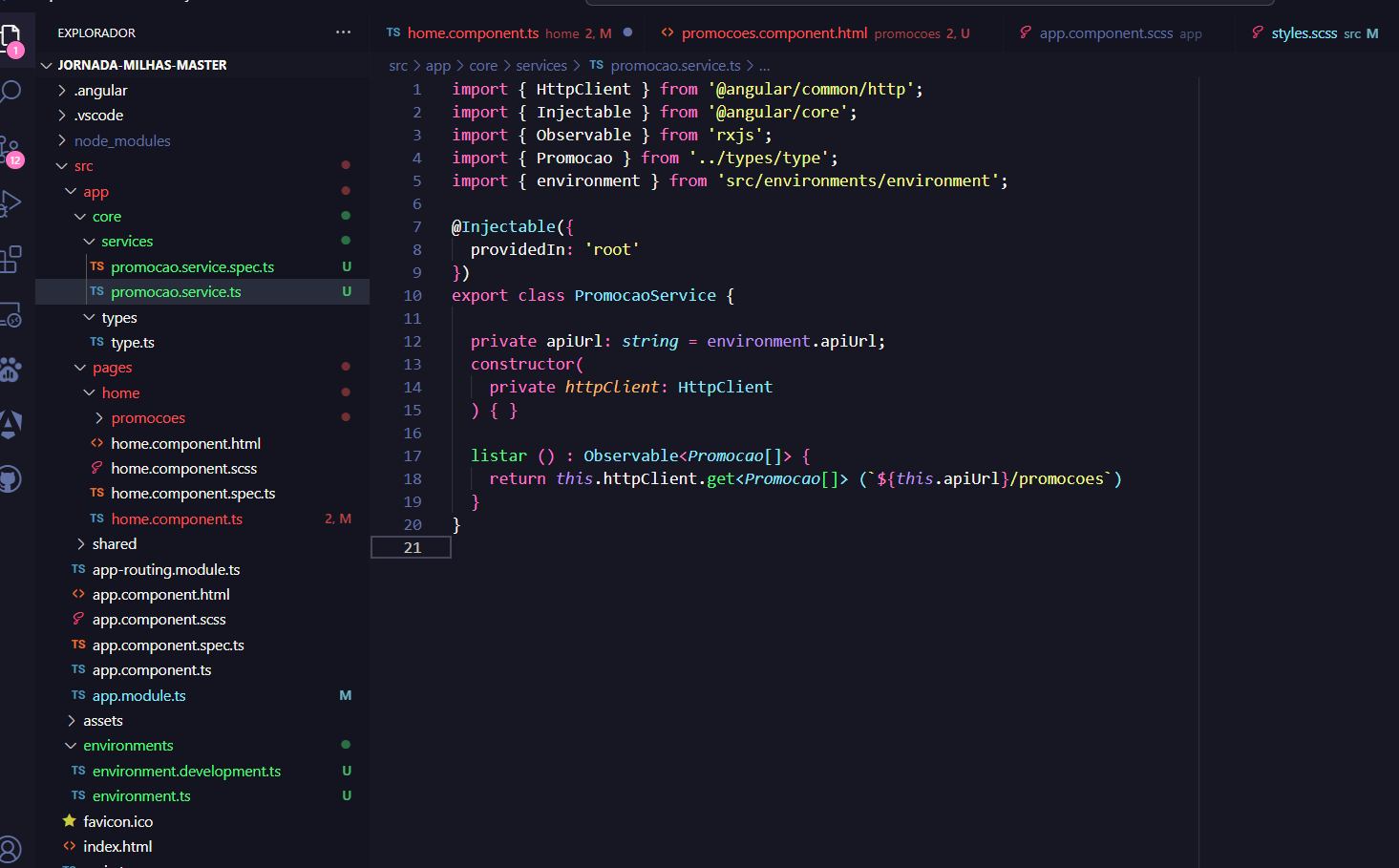Click unsaved dot on home.component.ts tab
1399x868 pixels.
627,32
